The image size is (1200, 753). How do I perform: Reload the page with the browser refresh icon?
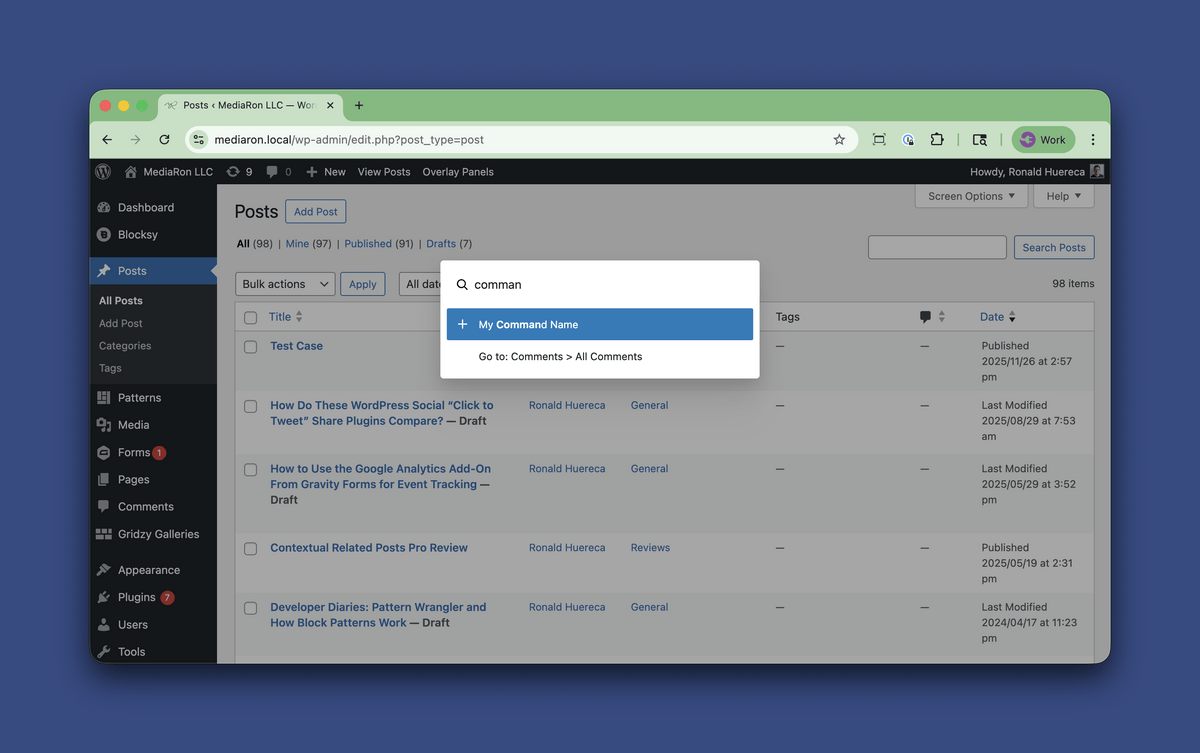pos(164,140)
